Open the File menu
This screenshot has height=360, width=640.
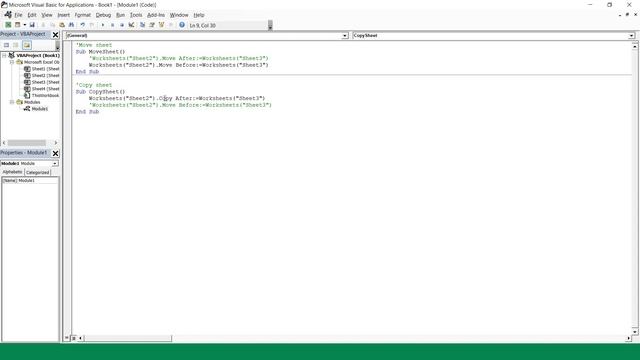pos(18,15)
